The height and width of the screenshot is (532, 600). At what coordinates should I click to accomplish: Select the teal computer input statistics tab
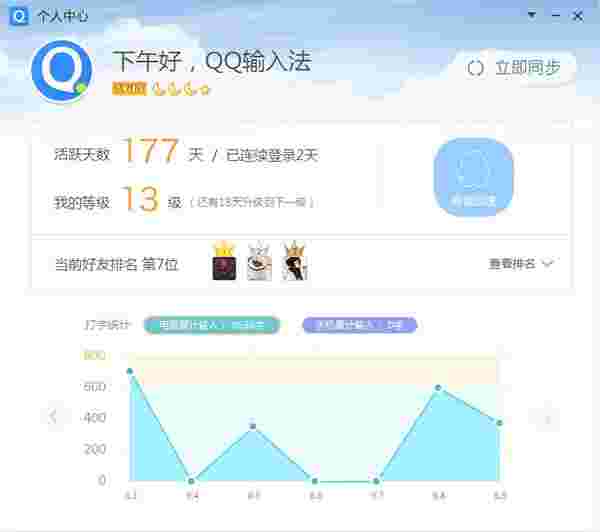coord(212,325)
